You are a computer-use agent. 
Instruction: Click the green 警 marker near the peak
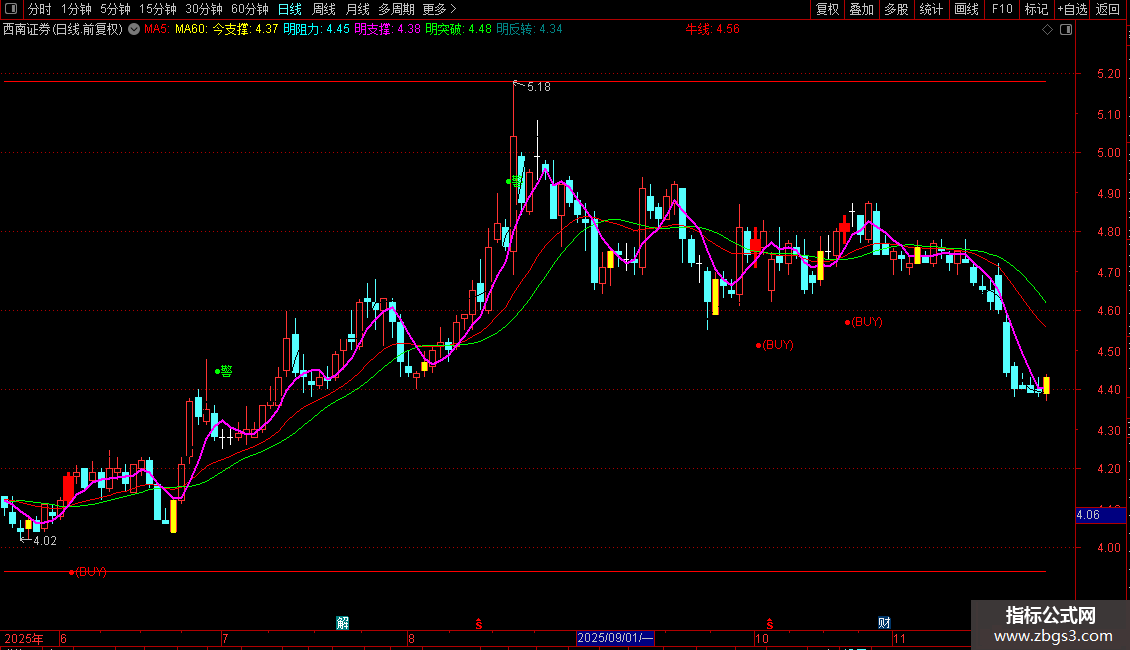[514, 181]
